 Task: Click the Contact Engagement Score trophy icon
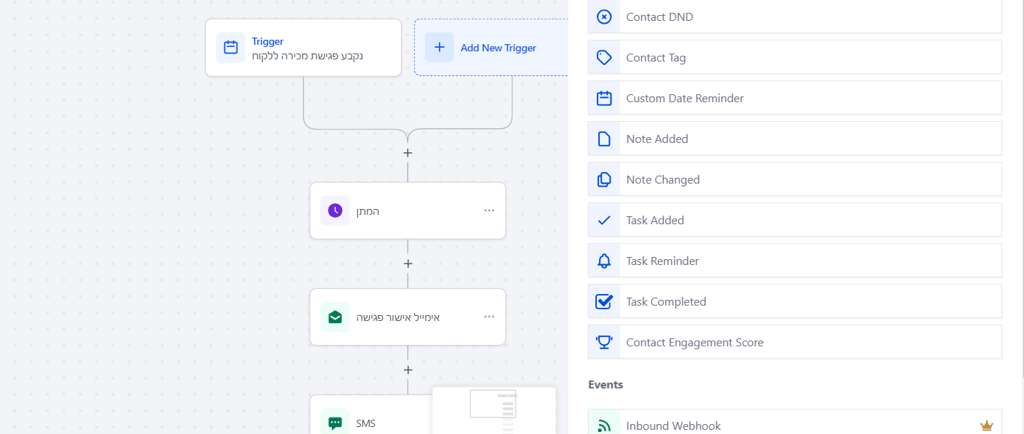coord(604,342)
